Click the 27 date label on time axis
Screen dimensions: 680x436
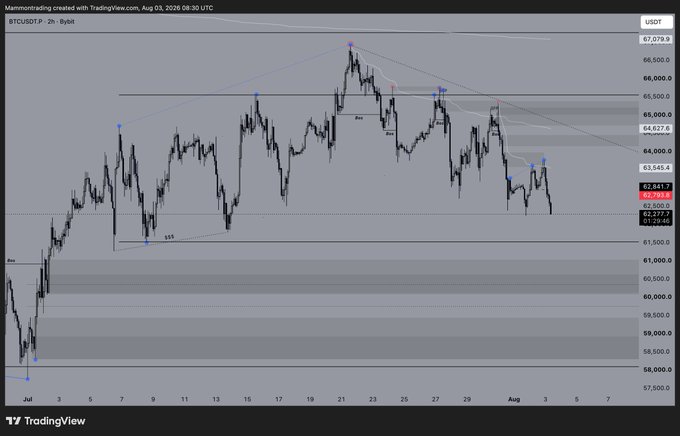pyautogui.click(x=436, y=400)
